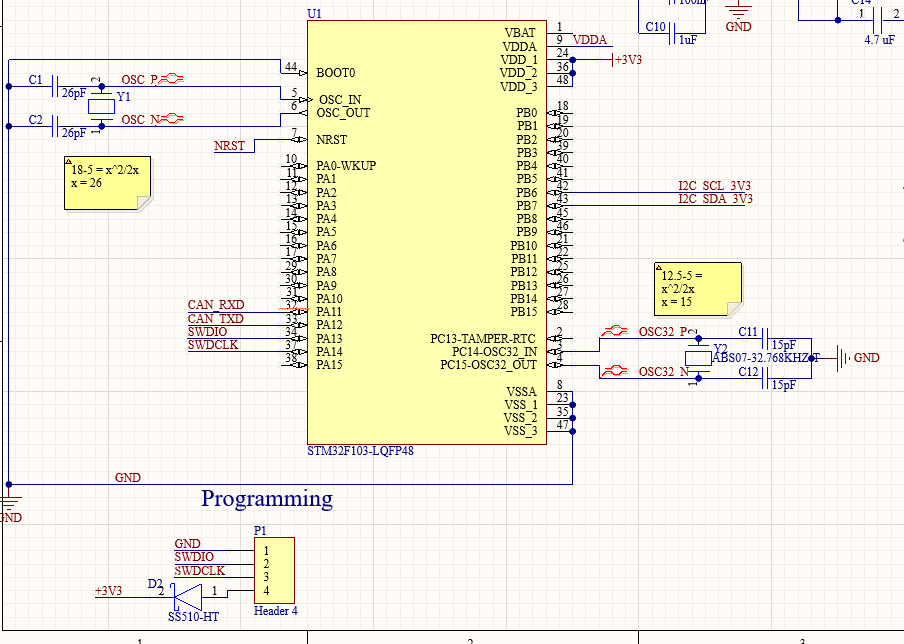Select the SS510-HT diode part label
This screenshot has height=644, width=904.
pos(193,617)
